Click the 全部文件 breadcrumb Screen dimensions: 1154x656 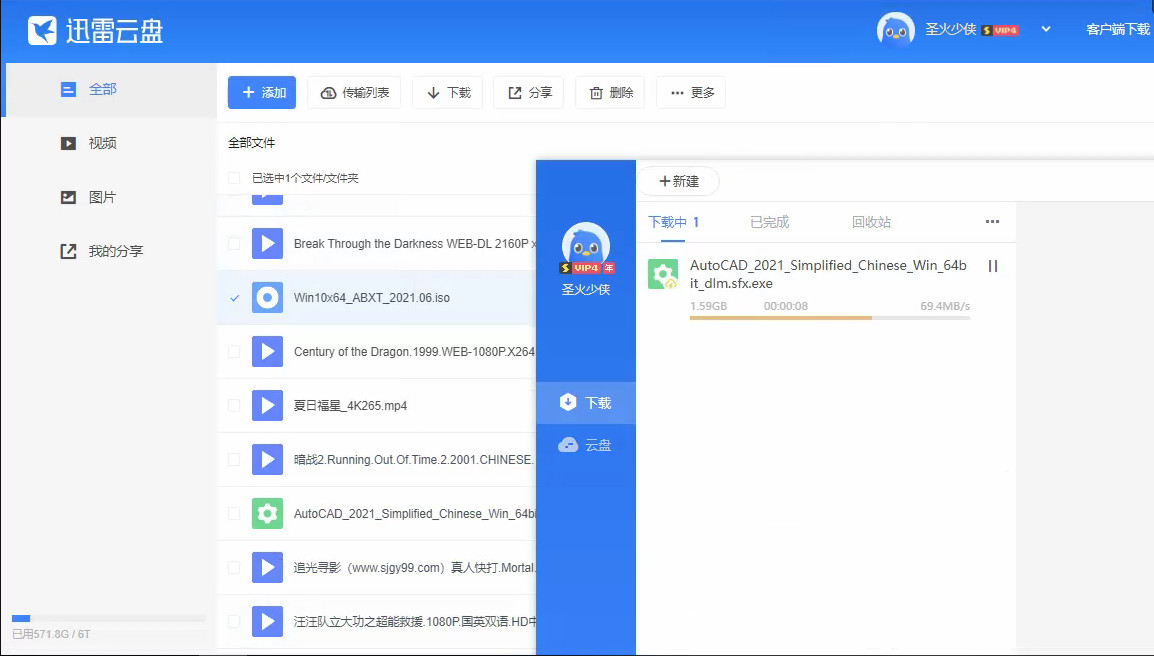pyautogui.click(x=251, y=143)
